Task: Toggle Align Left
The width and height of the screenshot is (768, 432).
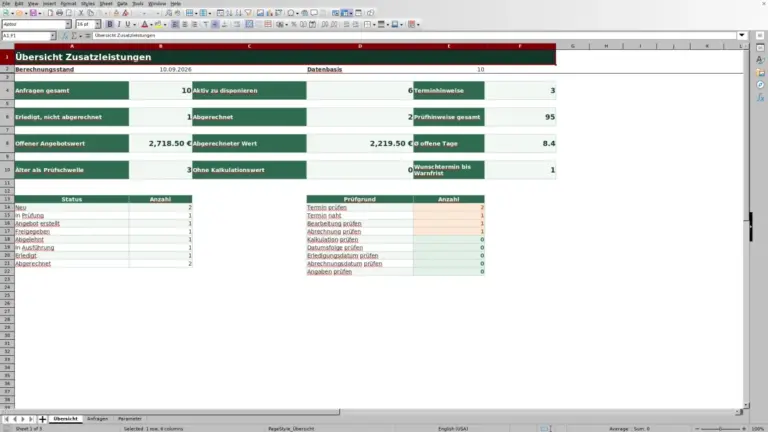Action: (175, 24)
